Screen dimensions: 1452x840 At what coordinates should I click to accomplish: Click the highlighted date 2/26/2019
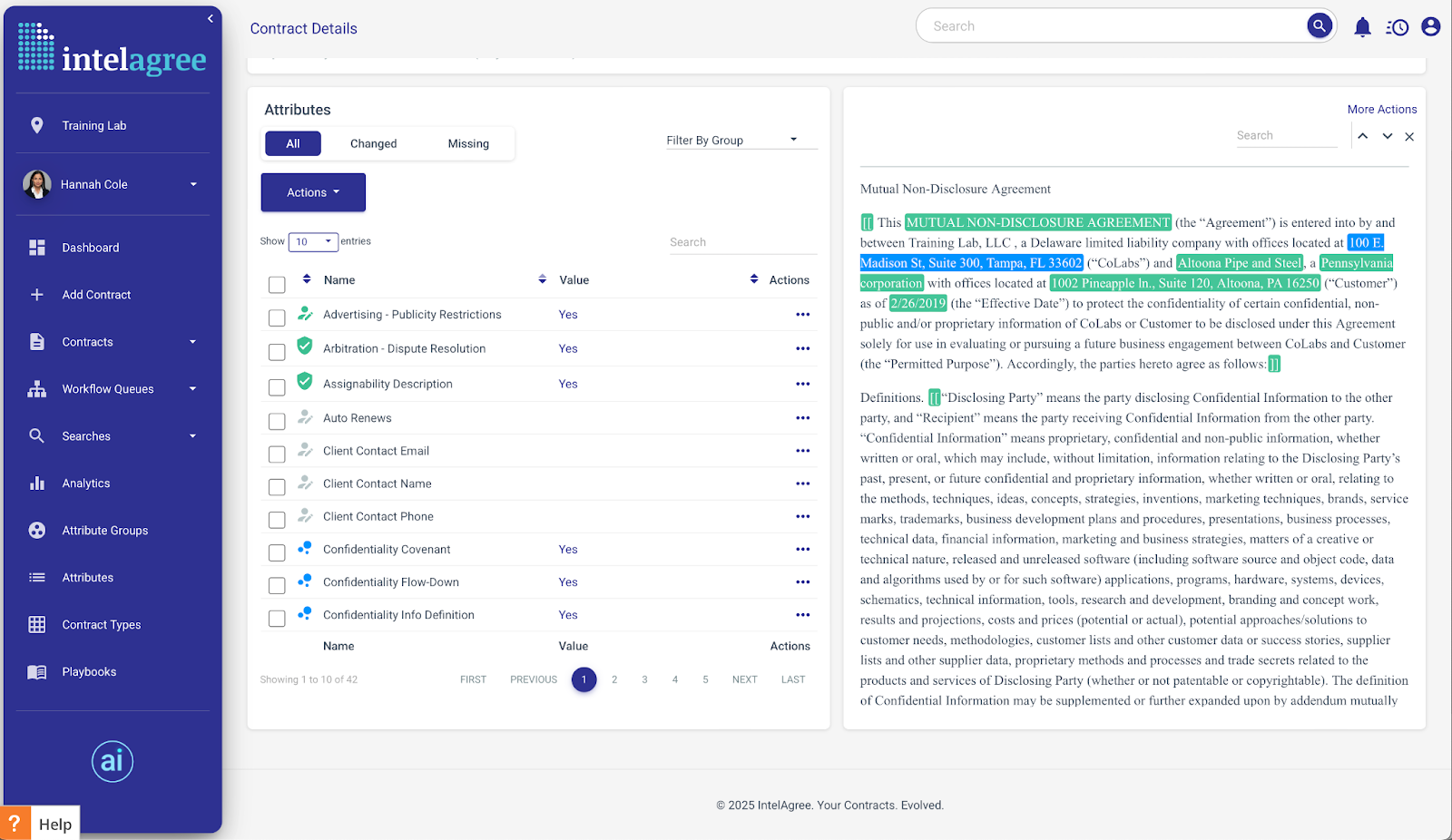pos(918,304)
